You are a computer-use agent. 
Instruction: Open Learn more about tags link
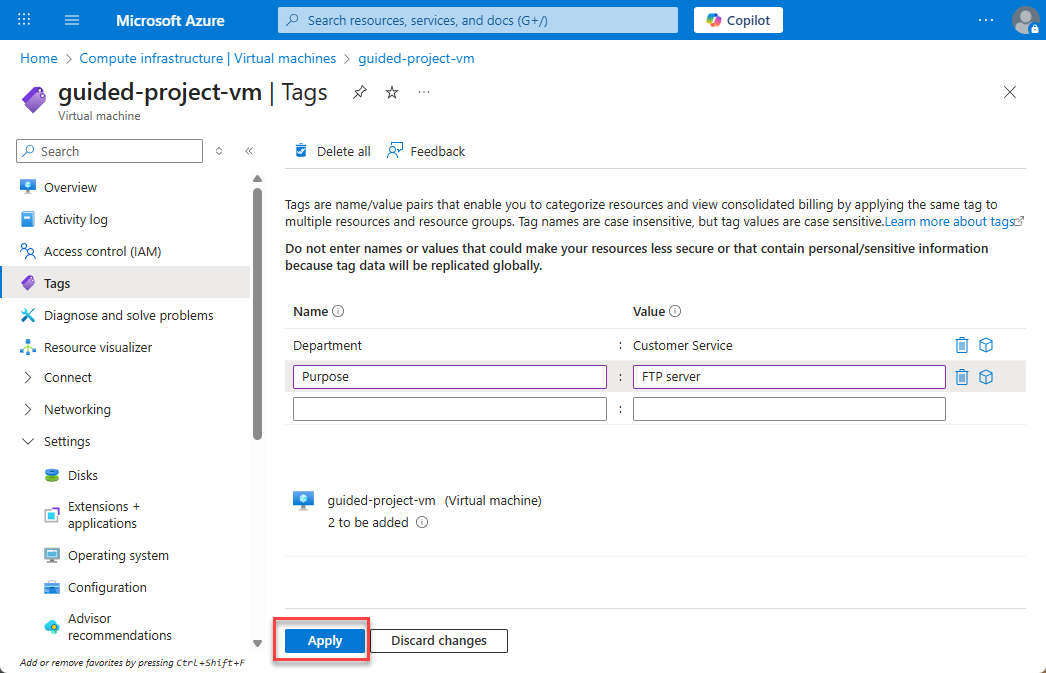[949, 222]
